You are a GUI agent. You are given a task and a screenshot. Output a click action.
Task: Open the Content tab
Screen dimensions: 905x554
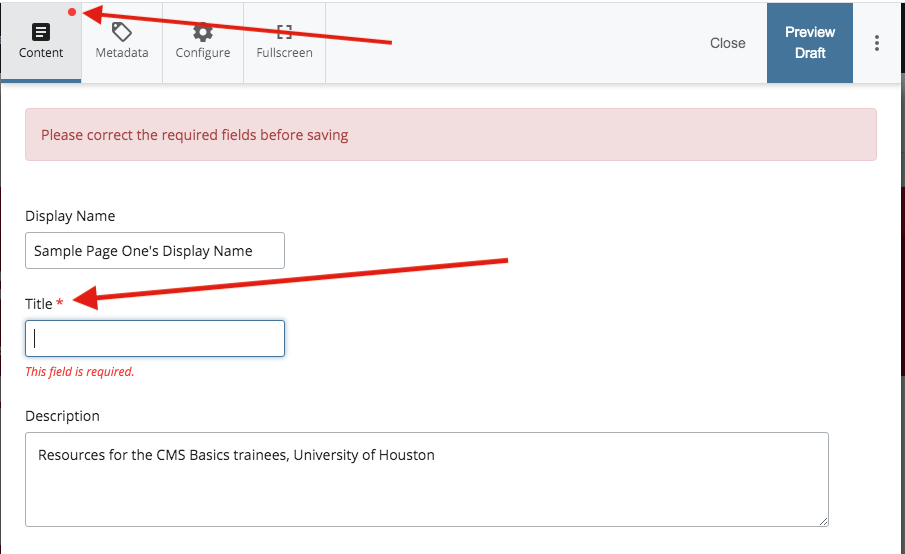click(x=41, y=42)
